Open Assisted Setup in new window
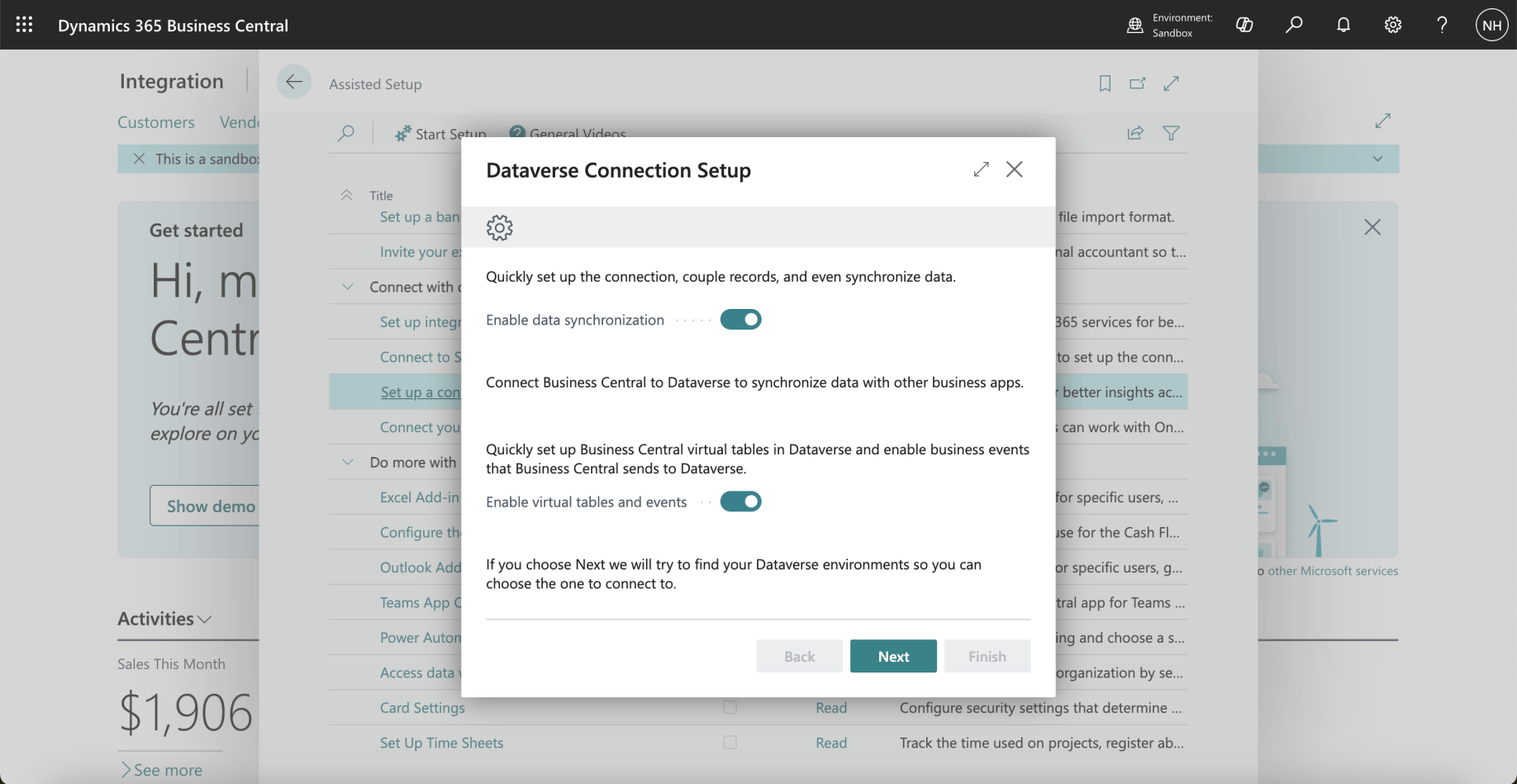The height and width of the screenshot is (784, 1517). [1138, 83]
